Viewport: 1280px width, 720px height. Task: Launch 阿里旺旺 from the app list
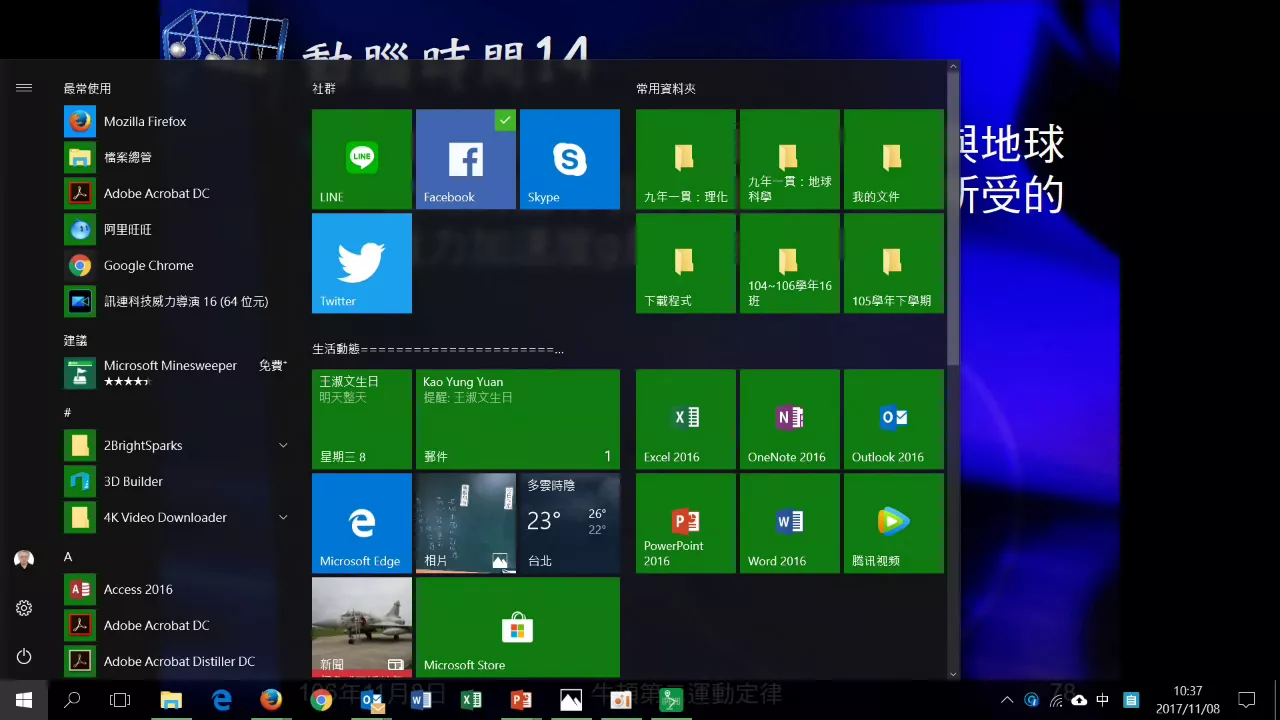[x=176, y=229]
